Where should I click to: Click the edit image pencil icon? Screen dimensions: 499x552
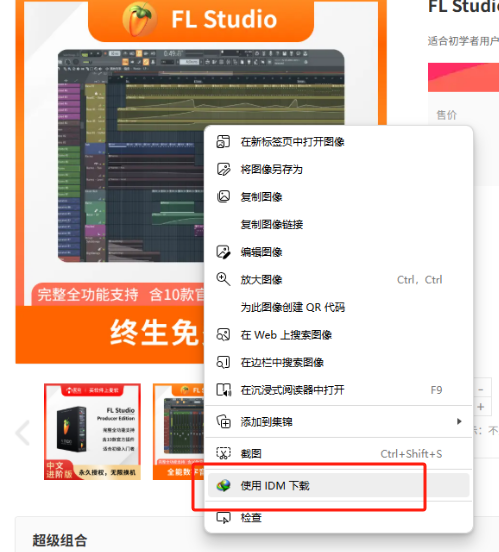click(x=223, y=252)
